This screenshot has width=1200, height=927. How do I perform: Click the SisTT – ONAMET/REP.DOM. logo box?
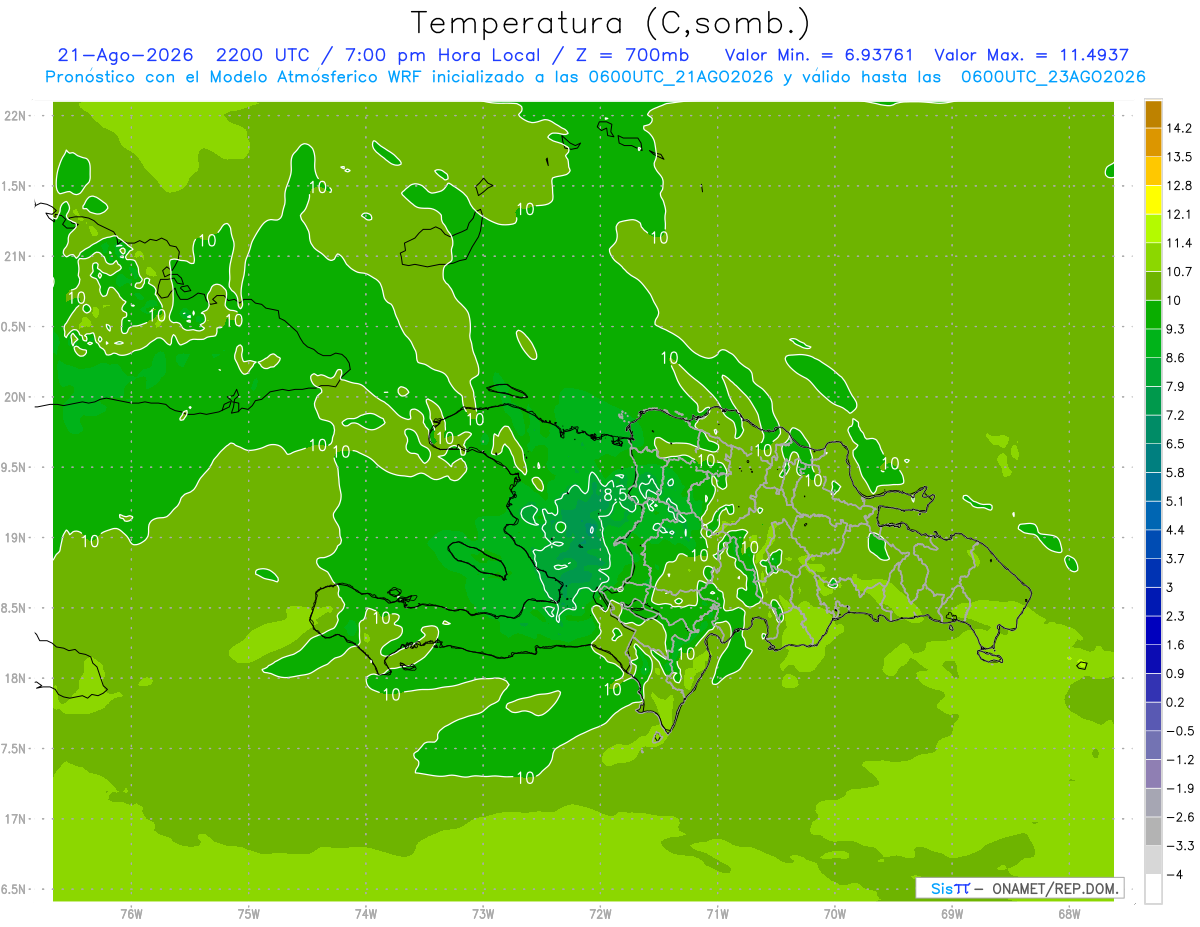pos(1019,888)
